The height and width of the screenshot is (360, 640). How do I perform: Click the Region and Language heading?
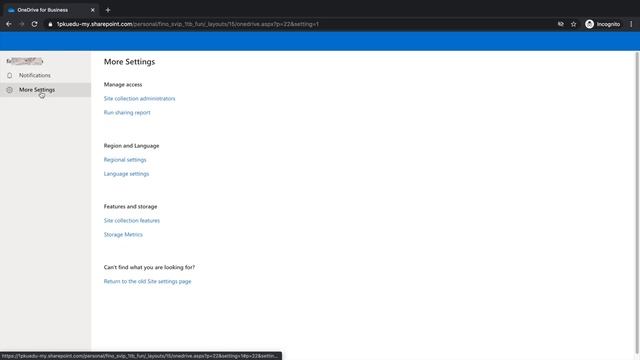pyautogui.click(x=131, y=146)
